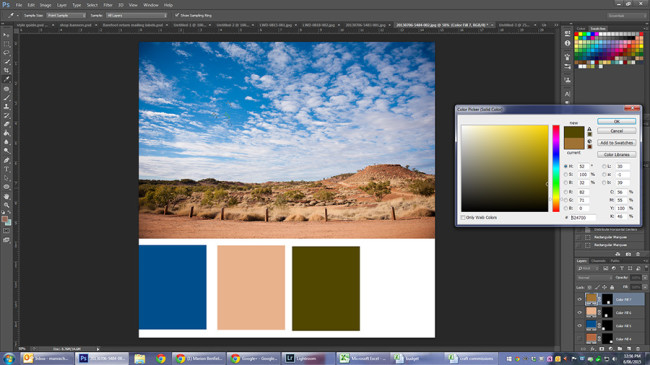Click the Create new group folder icon
This screenshot has height=365, width=650.
coord(620,349)
